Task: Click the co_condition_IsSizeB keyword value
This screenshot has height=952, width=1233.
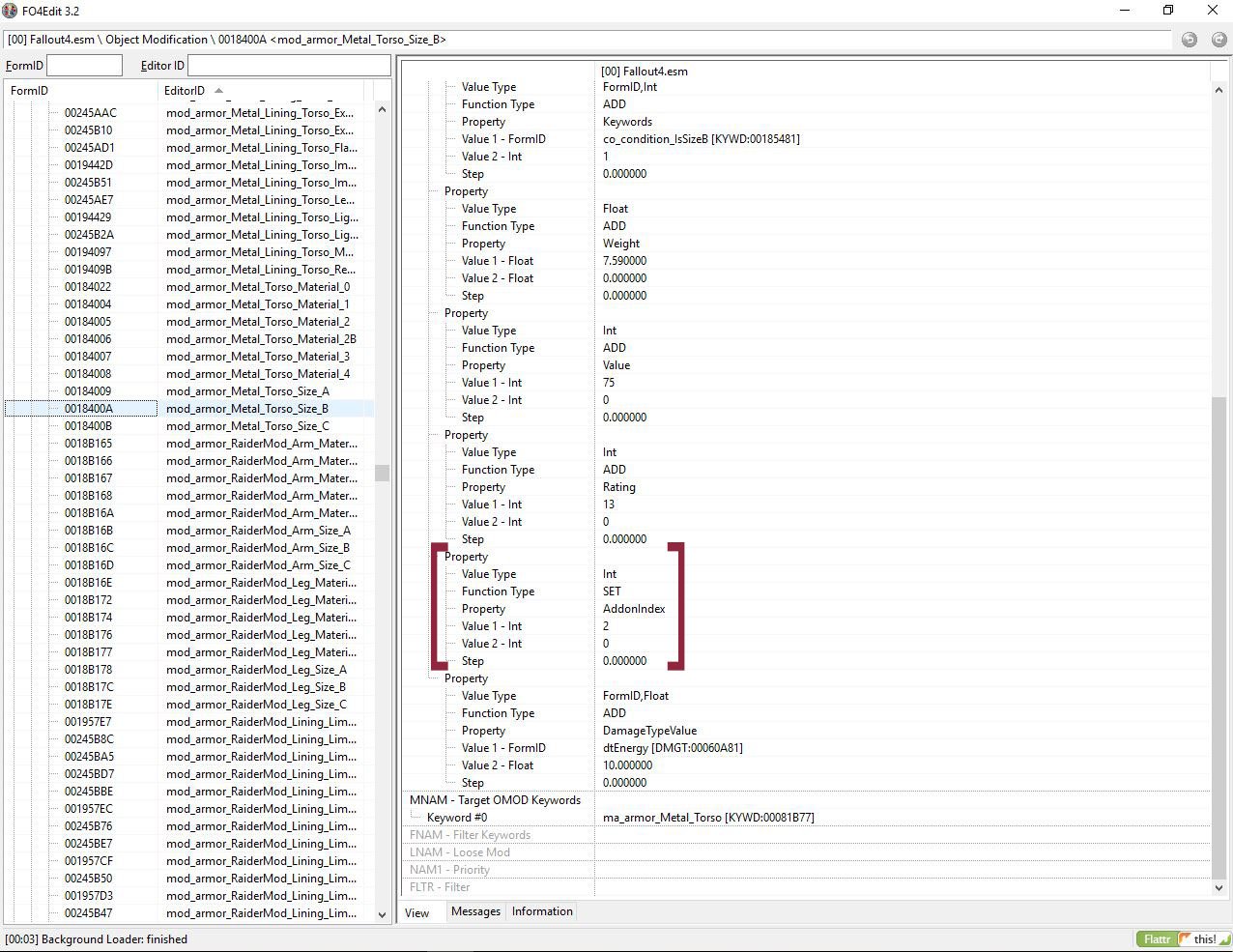Action: [x=701, y=139]
